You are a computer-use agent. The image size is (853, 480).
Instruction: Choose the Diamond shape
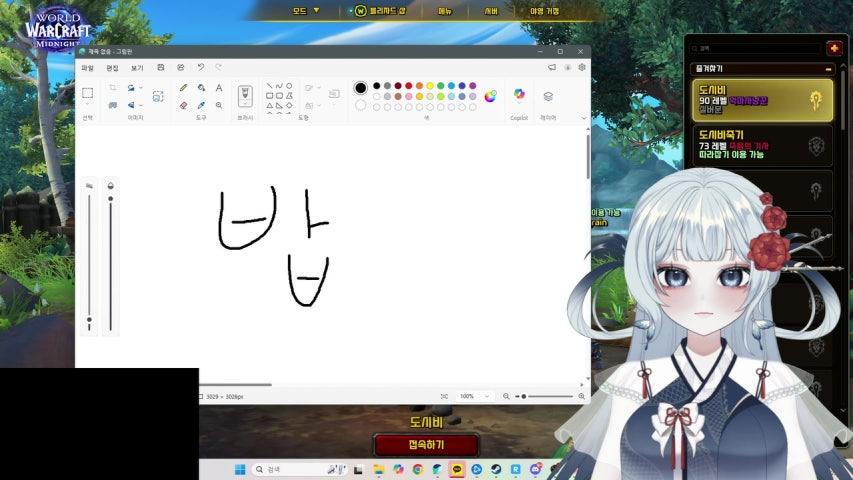click(289, 106)
